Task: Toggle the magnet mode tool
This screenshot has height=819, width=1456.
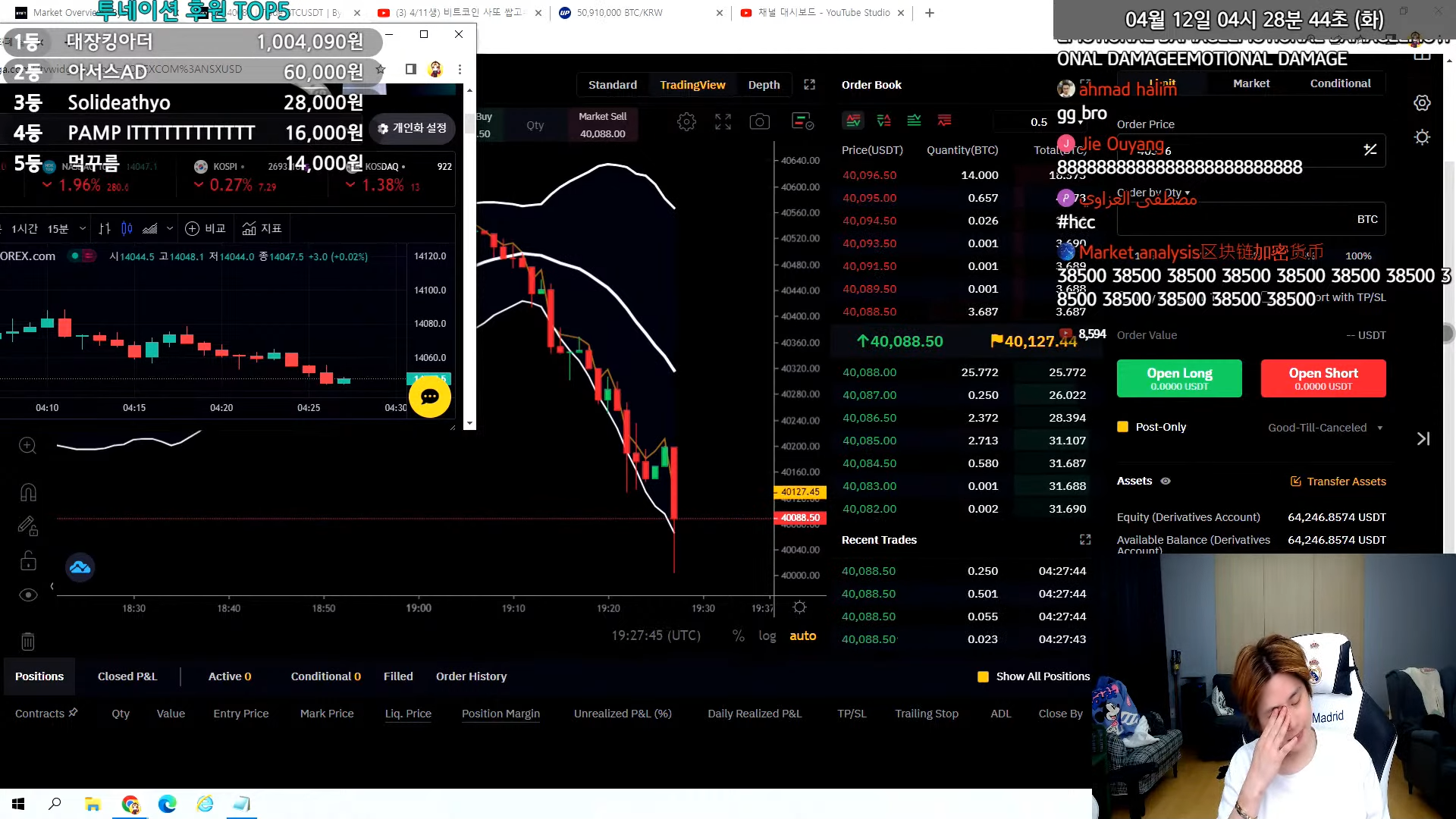Action: [28, 493]
